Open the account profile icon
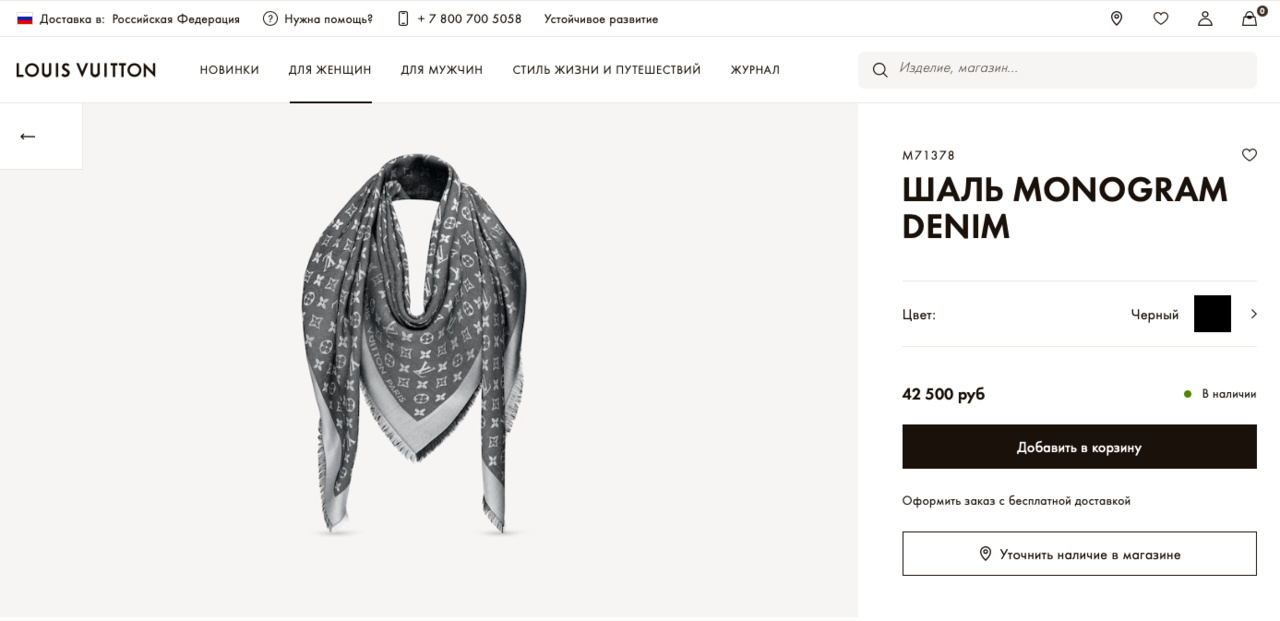The image size is (1280, 621). click(x=1205, y=18)
